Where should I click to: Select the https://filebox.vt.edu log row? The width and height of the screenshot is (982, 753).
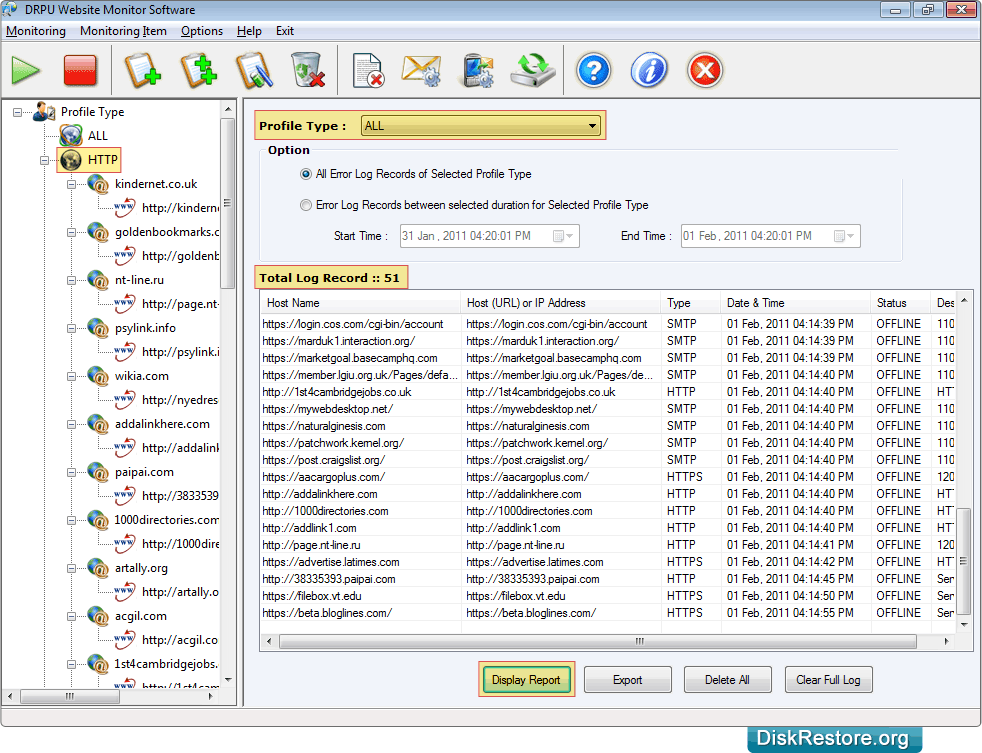(607, 596)
